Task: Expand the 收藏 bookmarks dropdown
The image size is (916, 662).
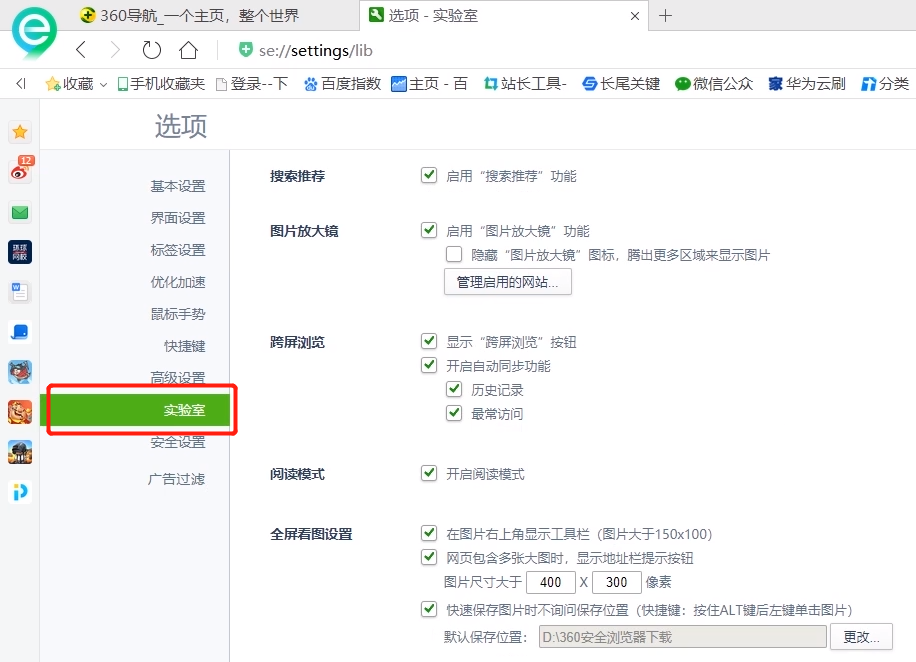Action: coord(103,85)
